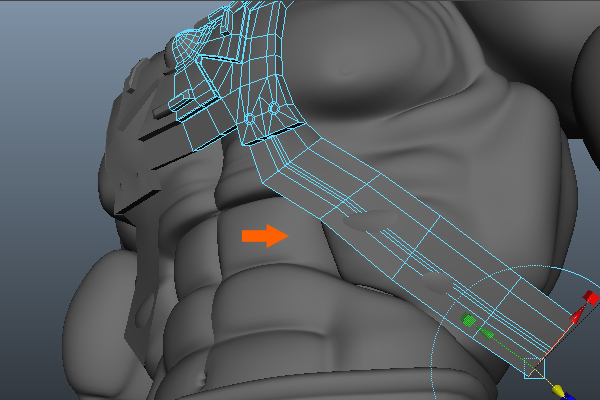Select the red arrow cone manipulator handle
This screenshot has width=600, height=400.
click(577, 315)
